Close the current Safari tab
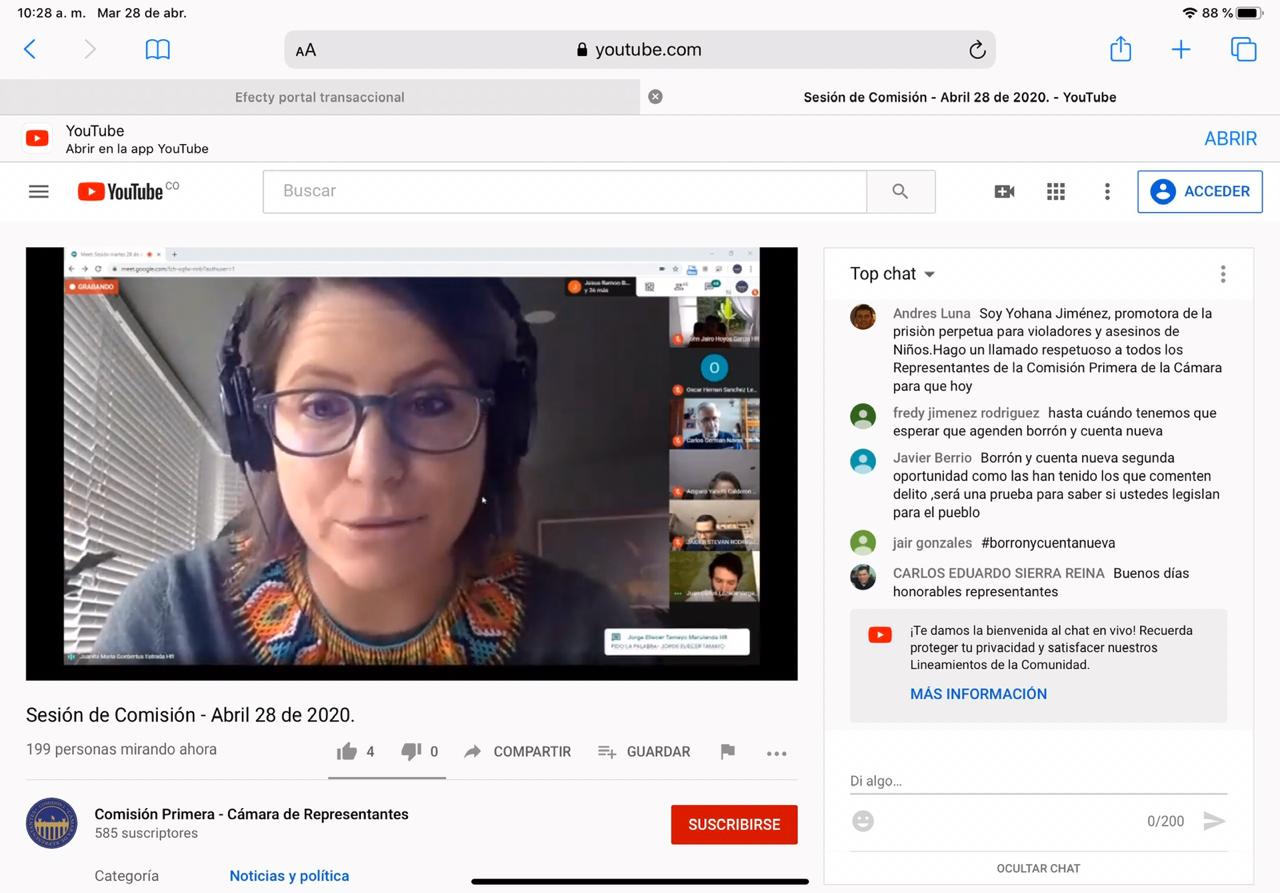This screenshot has height=893, width=1280. pos(655,97)
